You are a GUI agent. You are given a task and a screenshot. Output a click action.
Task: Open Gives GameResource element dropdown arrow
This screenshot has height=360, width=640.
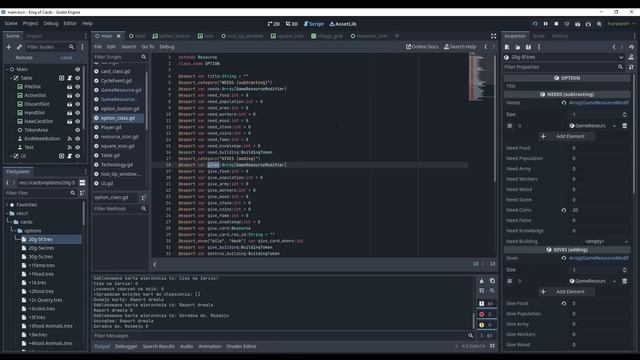614,281
